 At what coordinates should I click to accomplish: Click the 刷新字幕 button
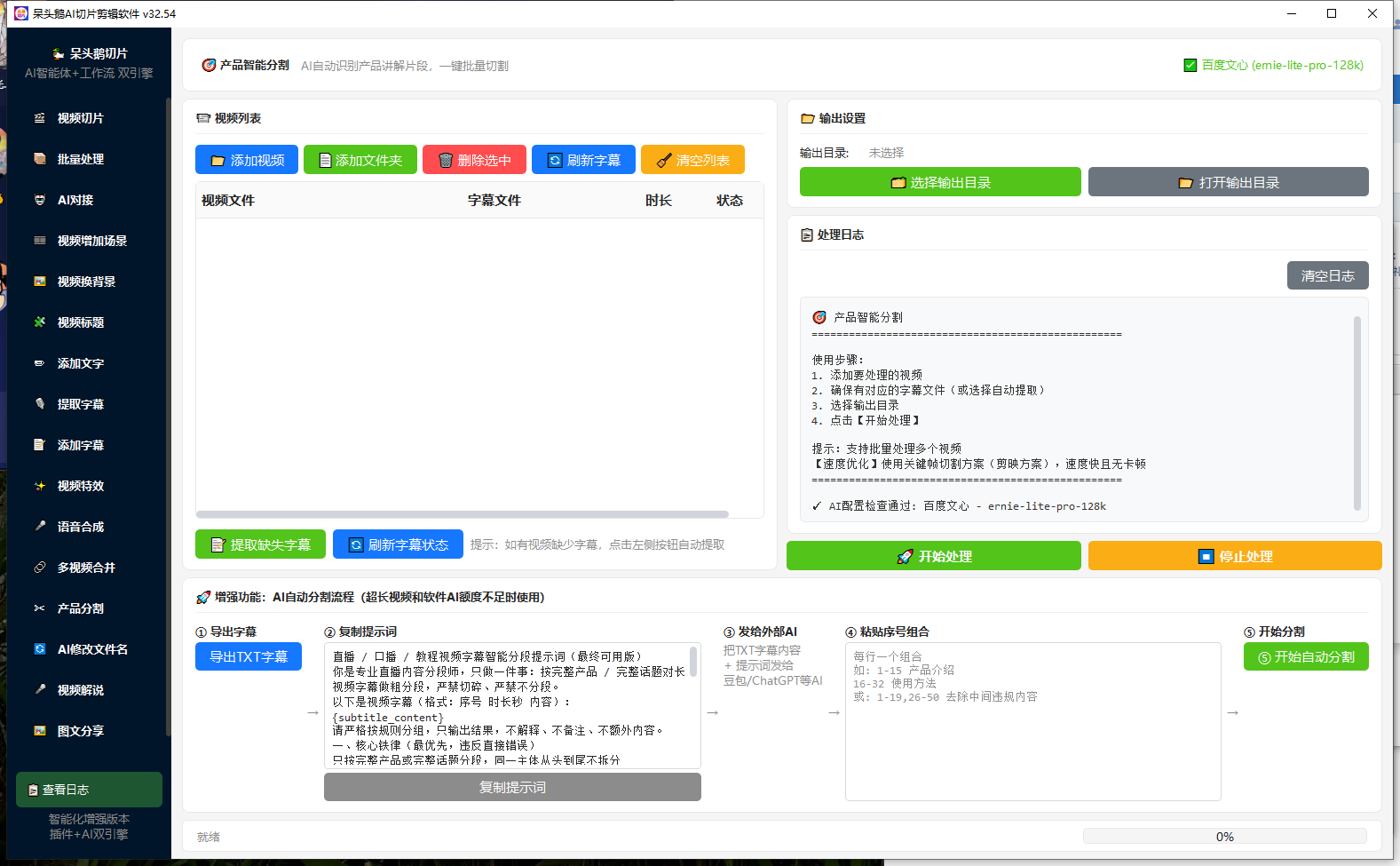(583, 160)
